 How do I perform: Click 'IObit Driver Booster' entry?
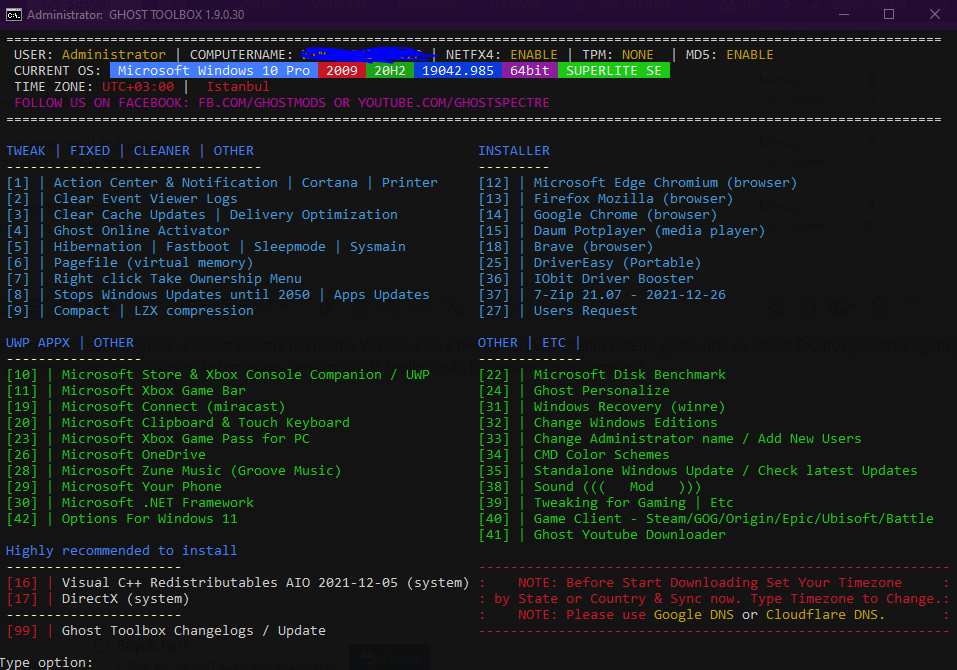point(613,278)
